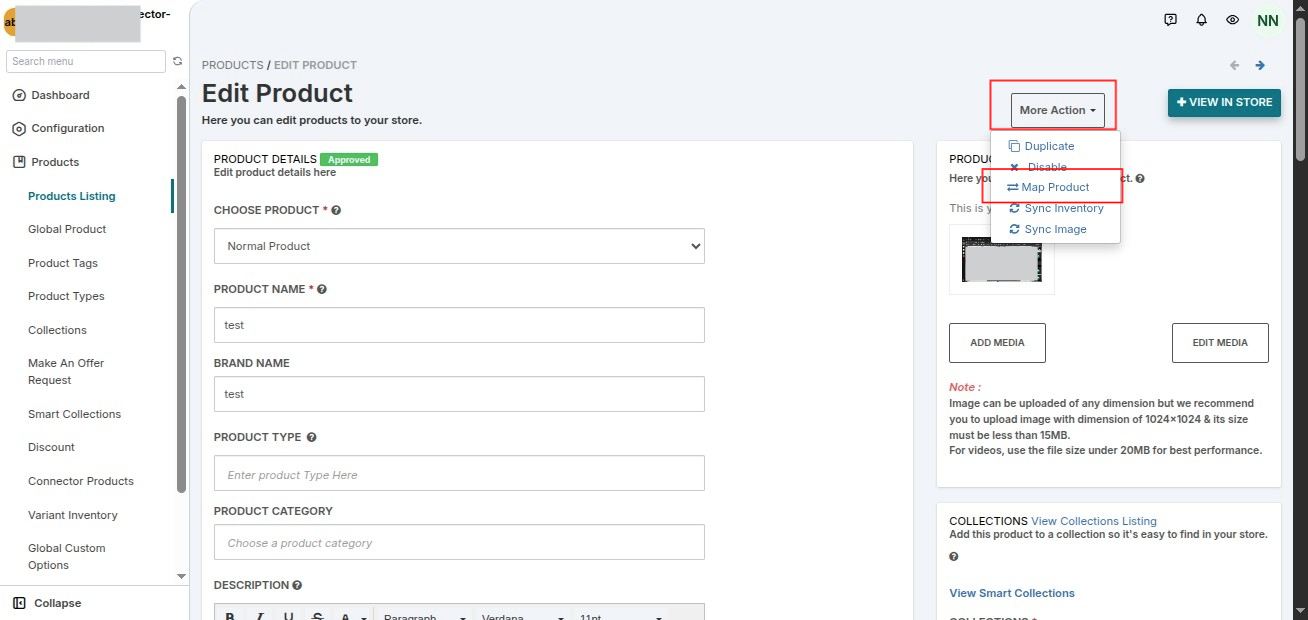This screenshot has height=620, width=1308.
Task: Select Map Product menu entry
Action: click(1056, 187)
